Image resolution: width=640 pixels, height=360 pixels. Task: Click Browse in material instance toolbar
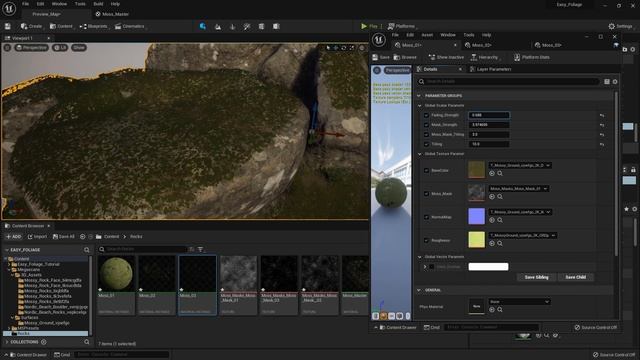click(x=405, y=58)
